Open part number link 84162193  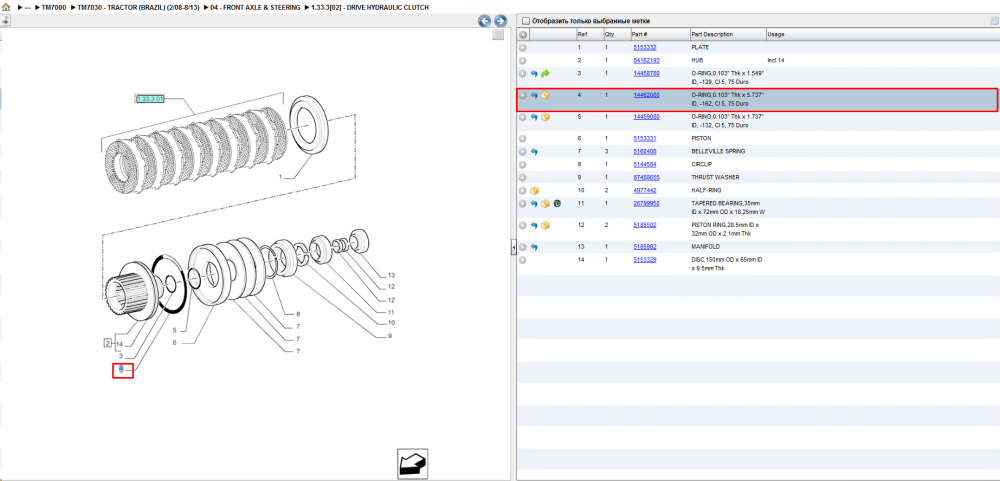pos(646,61)
